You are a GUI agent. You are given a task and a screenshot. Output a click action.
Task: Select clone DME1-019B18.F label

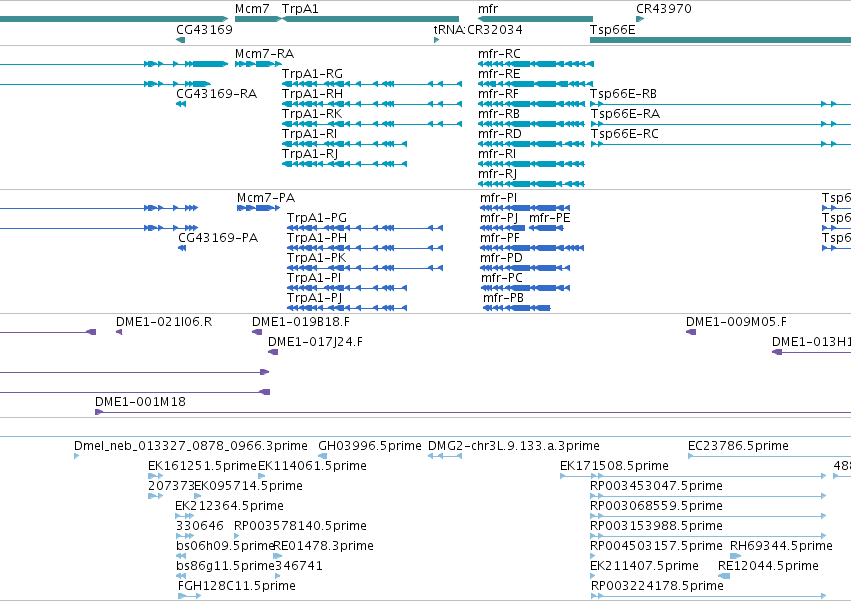[301, 321]
